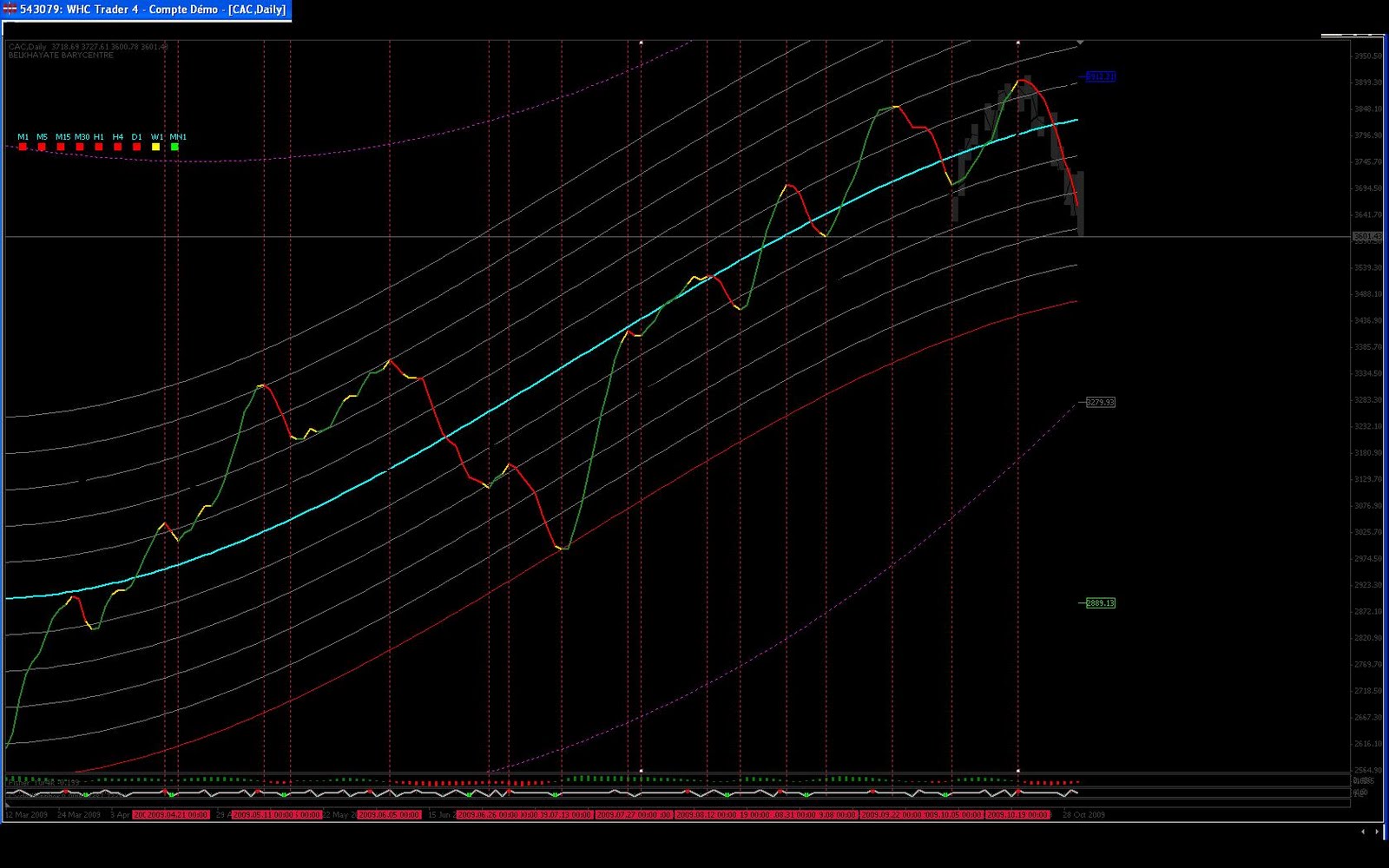
Task: Click the chart shift triangle marker at top
Action: point(1080,42)
